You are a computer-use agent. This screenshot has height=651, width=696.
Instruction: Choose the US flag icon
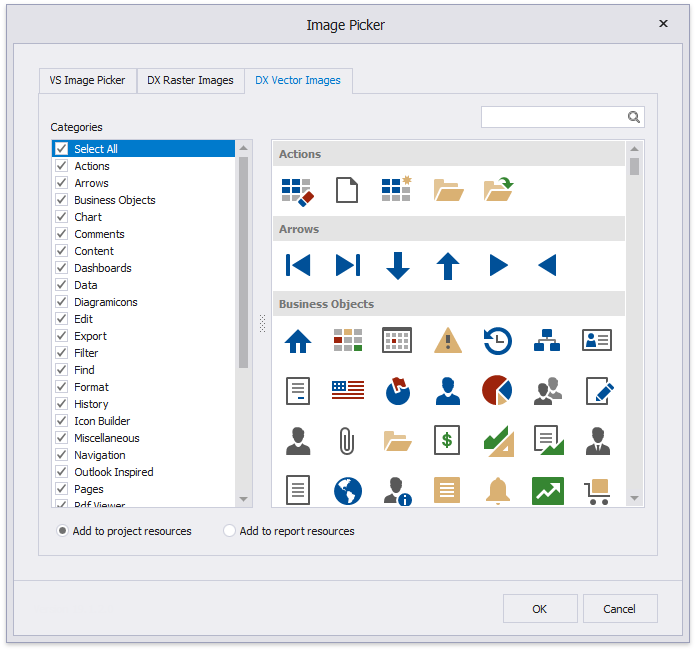[348, 390]
